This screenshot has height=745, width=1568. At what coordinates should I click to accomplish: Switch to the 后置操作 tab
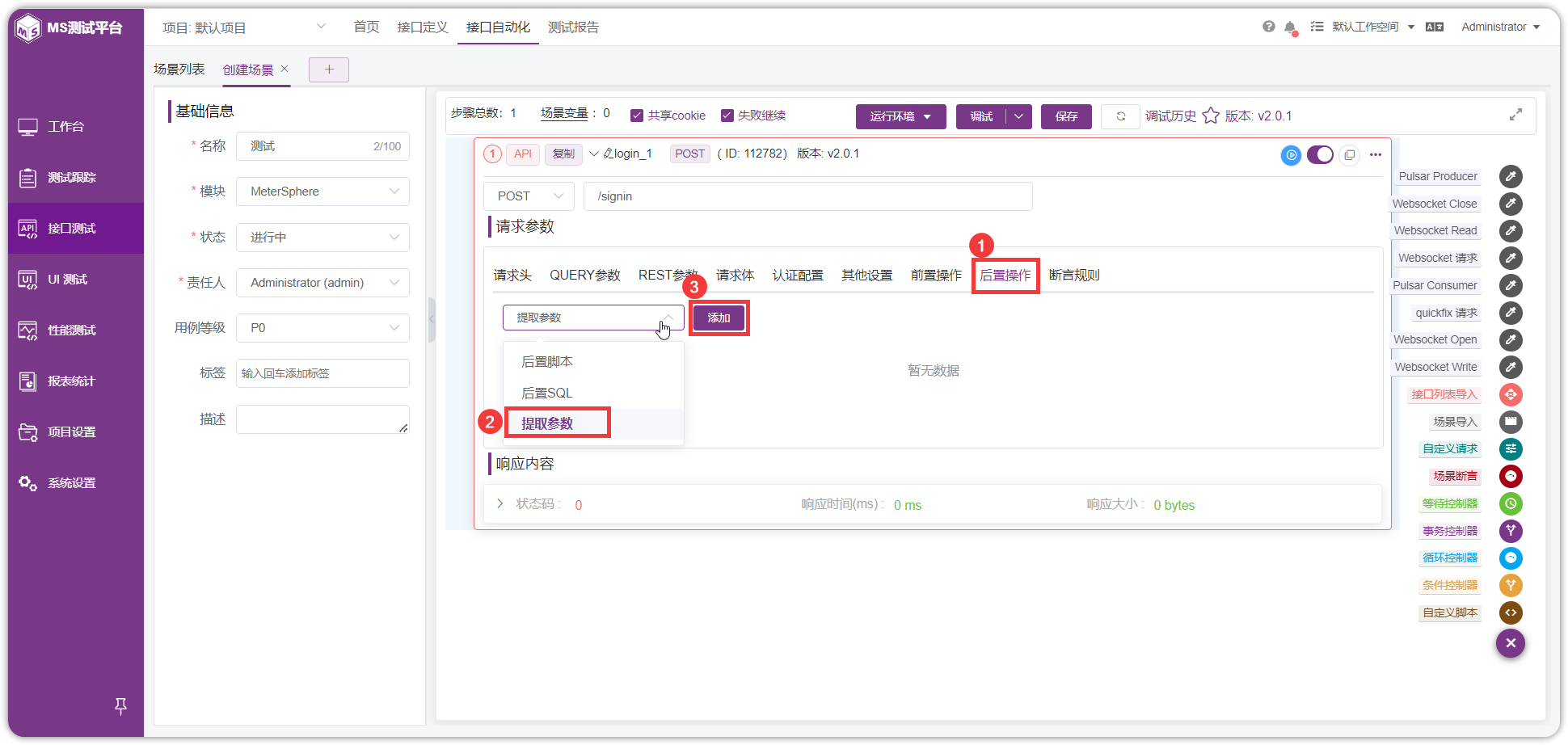tap(1005, 276)
